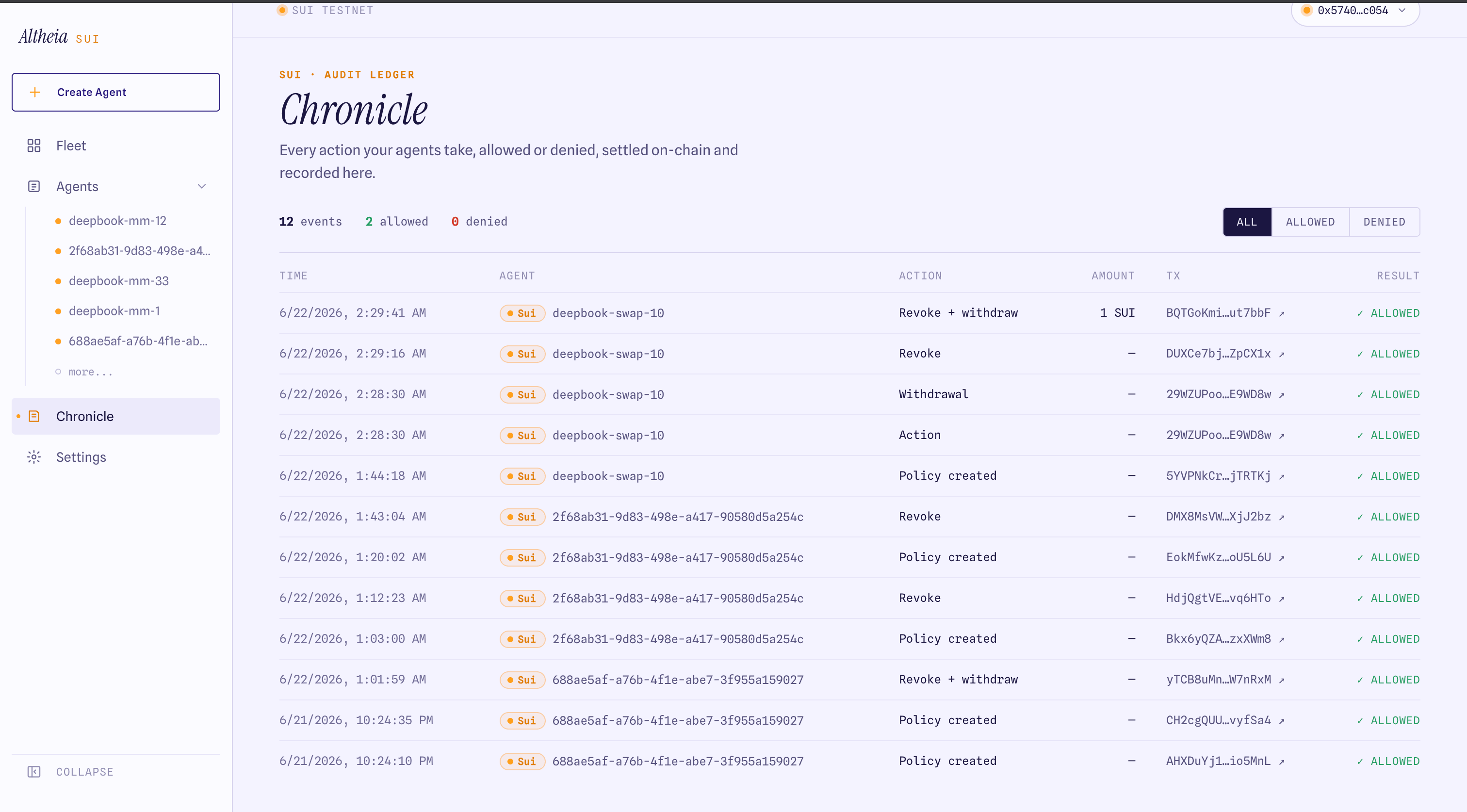
Task: Click timestamp 6/22/2026, 1:12:23 AM
Action: (353, 599)
